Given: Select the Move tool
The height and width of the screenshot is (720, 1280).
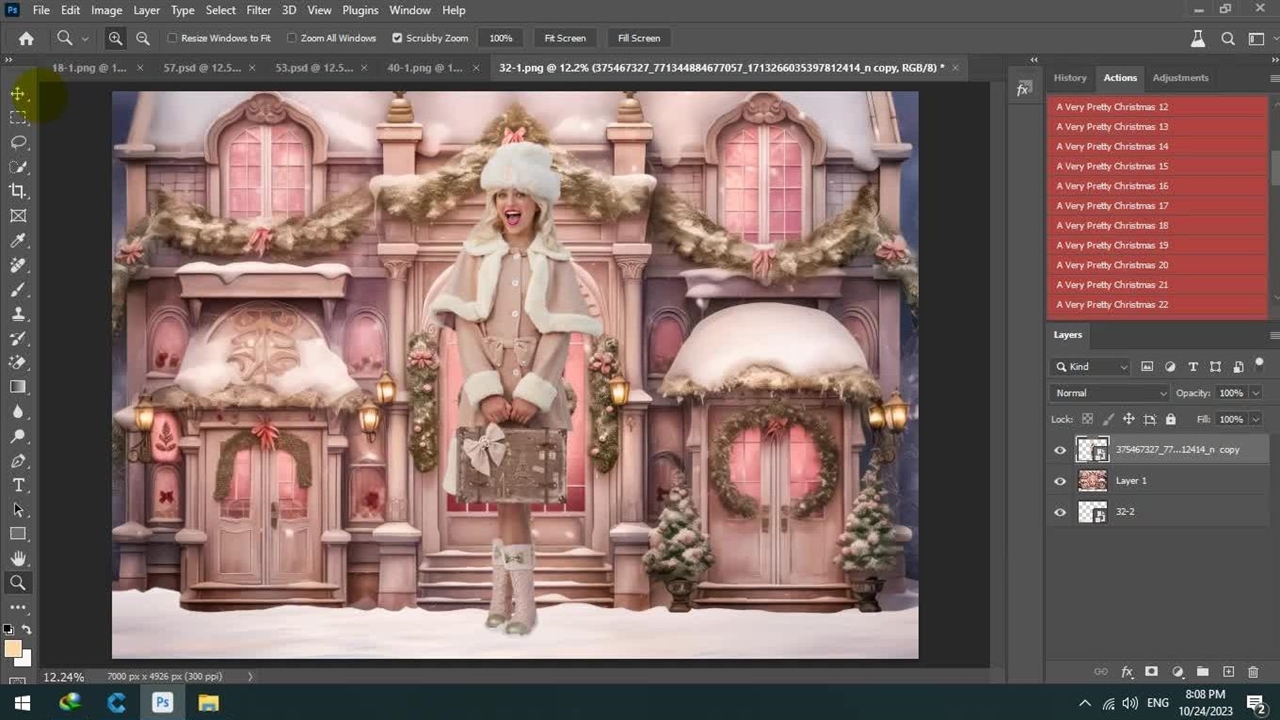Looking at the screenshot, I should 18,93.
